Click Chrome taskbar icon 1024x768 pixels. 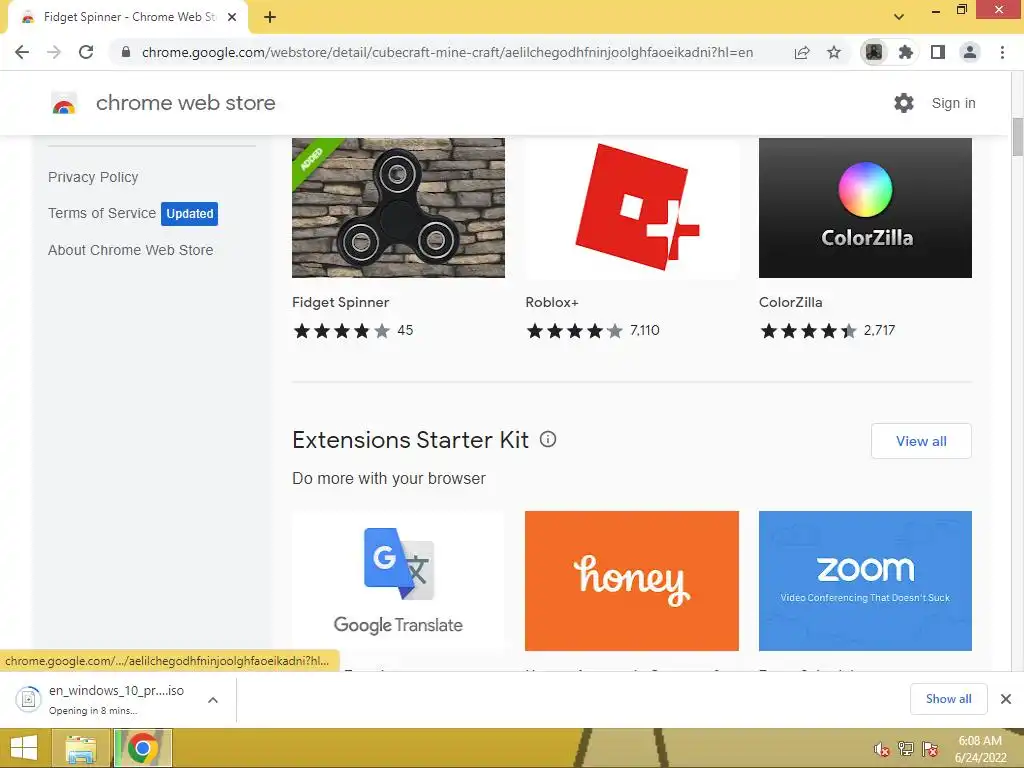(x=143, y=748)
